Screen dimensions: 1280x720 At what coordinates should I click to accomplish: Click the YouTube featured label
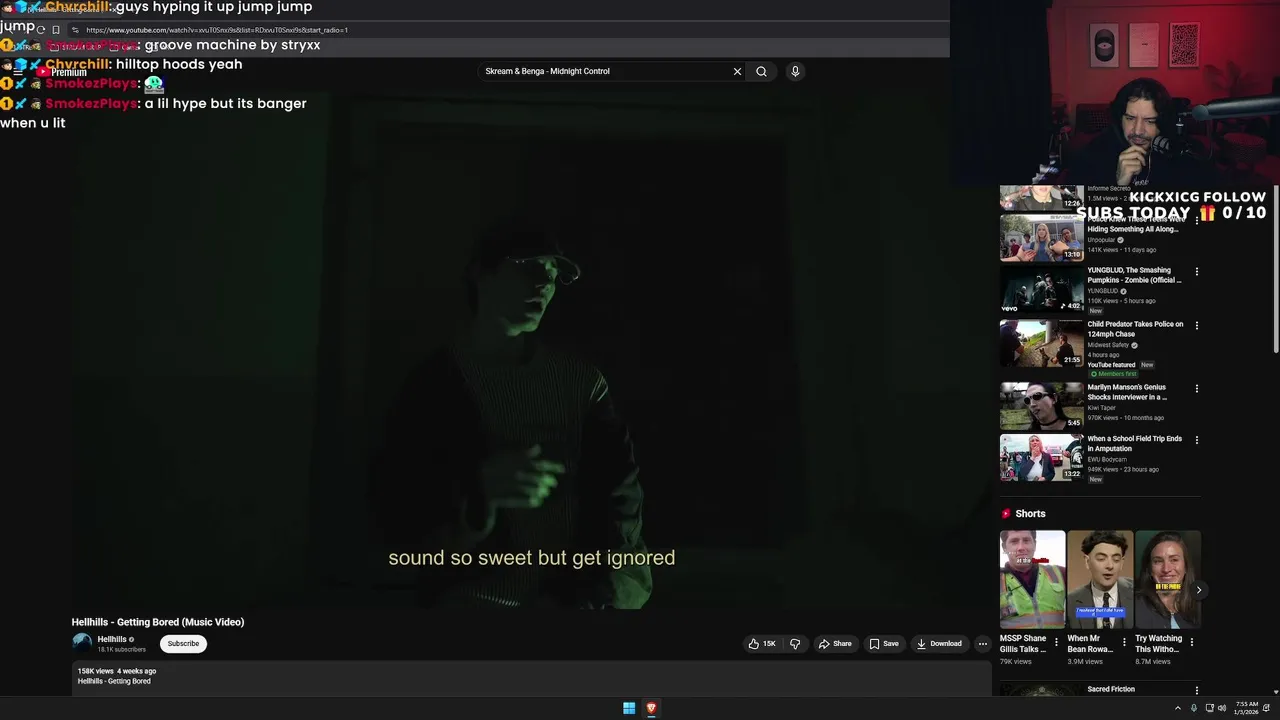pos(1113,365)
